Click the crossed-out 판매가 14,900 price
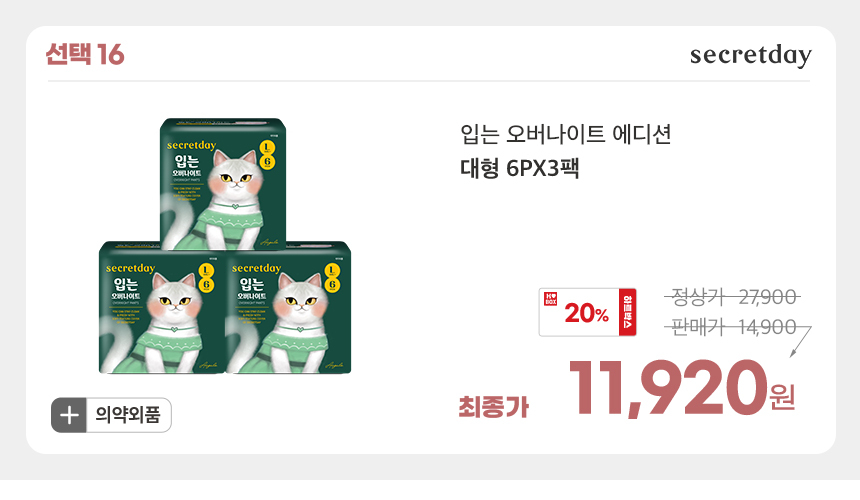This screenshot has height=500, width=860. (x=733, y=327)
